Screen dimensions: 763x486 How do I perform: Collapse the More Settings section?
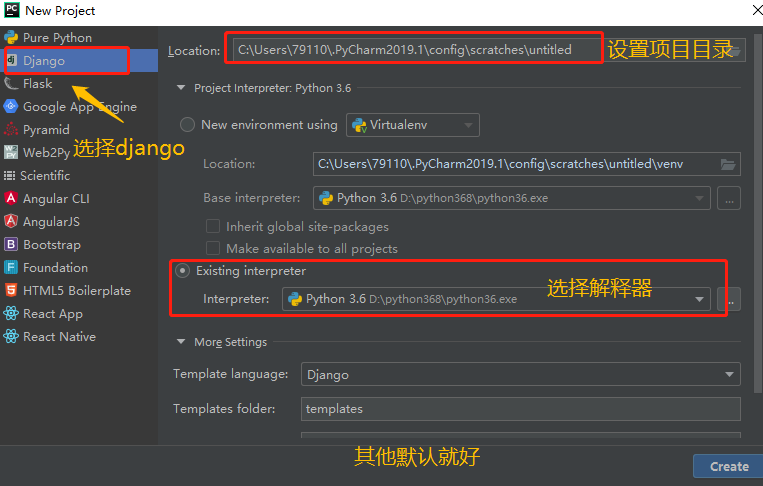(181, 342)
